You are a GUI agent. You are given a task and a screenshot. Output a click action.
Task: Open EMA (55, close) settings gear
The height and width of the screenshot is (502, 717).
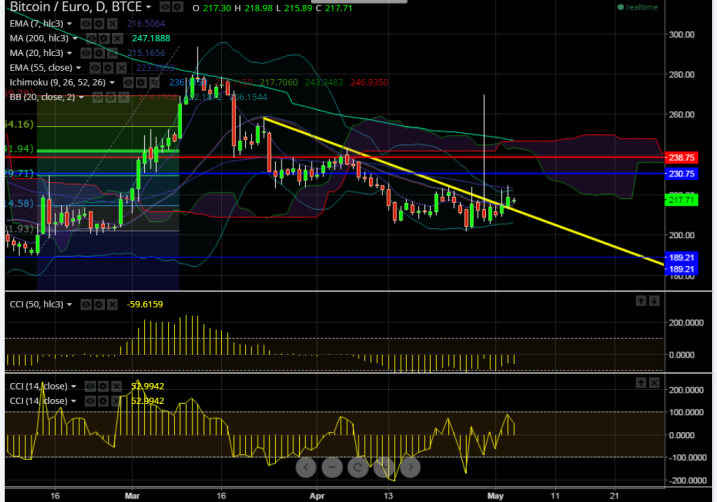point(108,68)
